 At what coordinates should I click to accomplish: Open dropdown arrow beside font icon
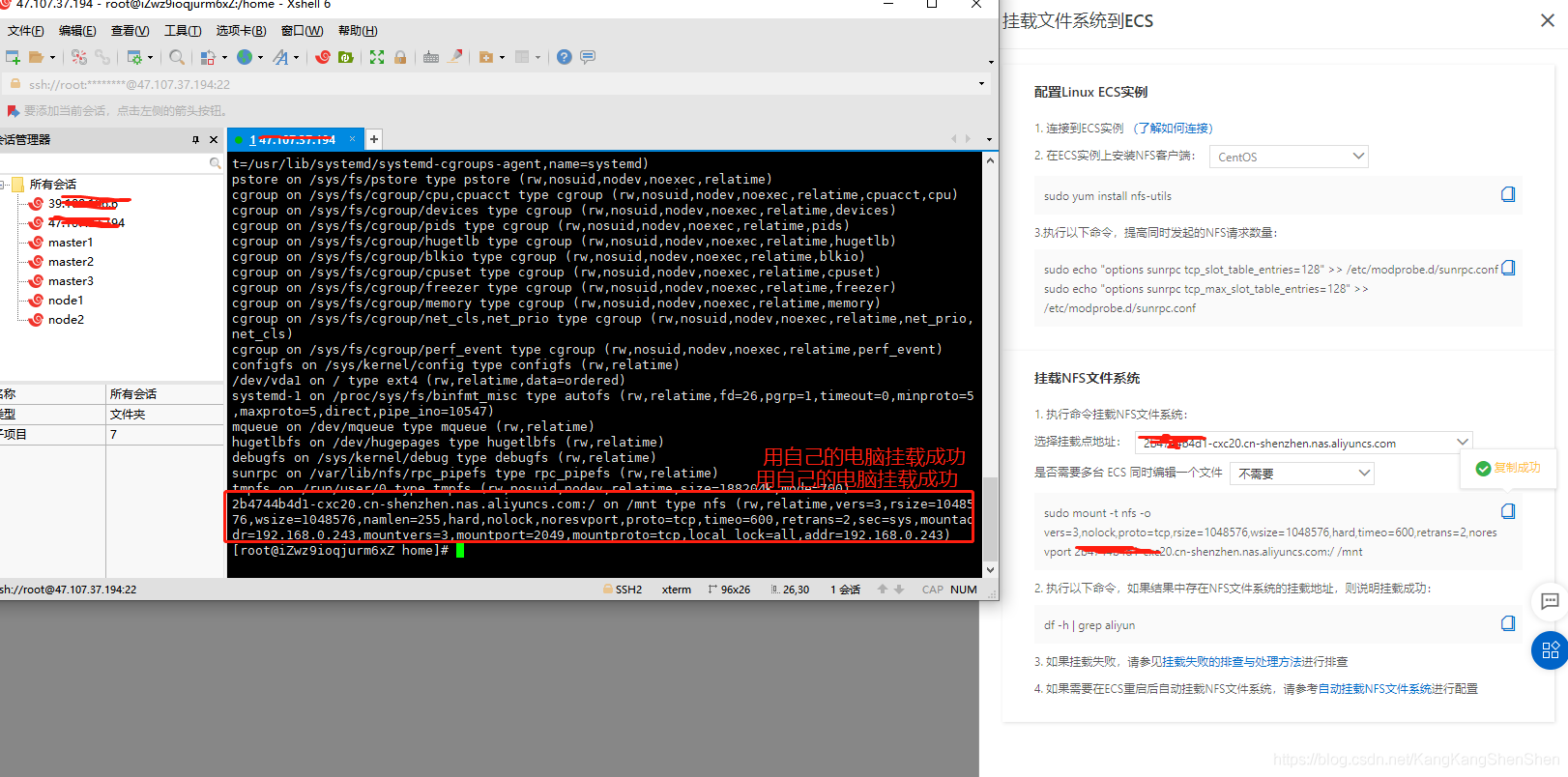pyautogui.click(x=296, y=58)
